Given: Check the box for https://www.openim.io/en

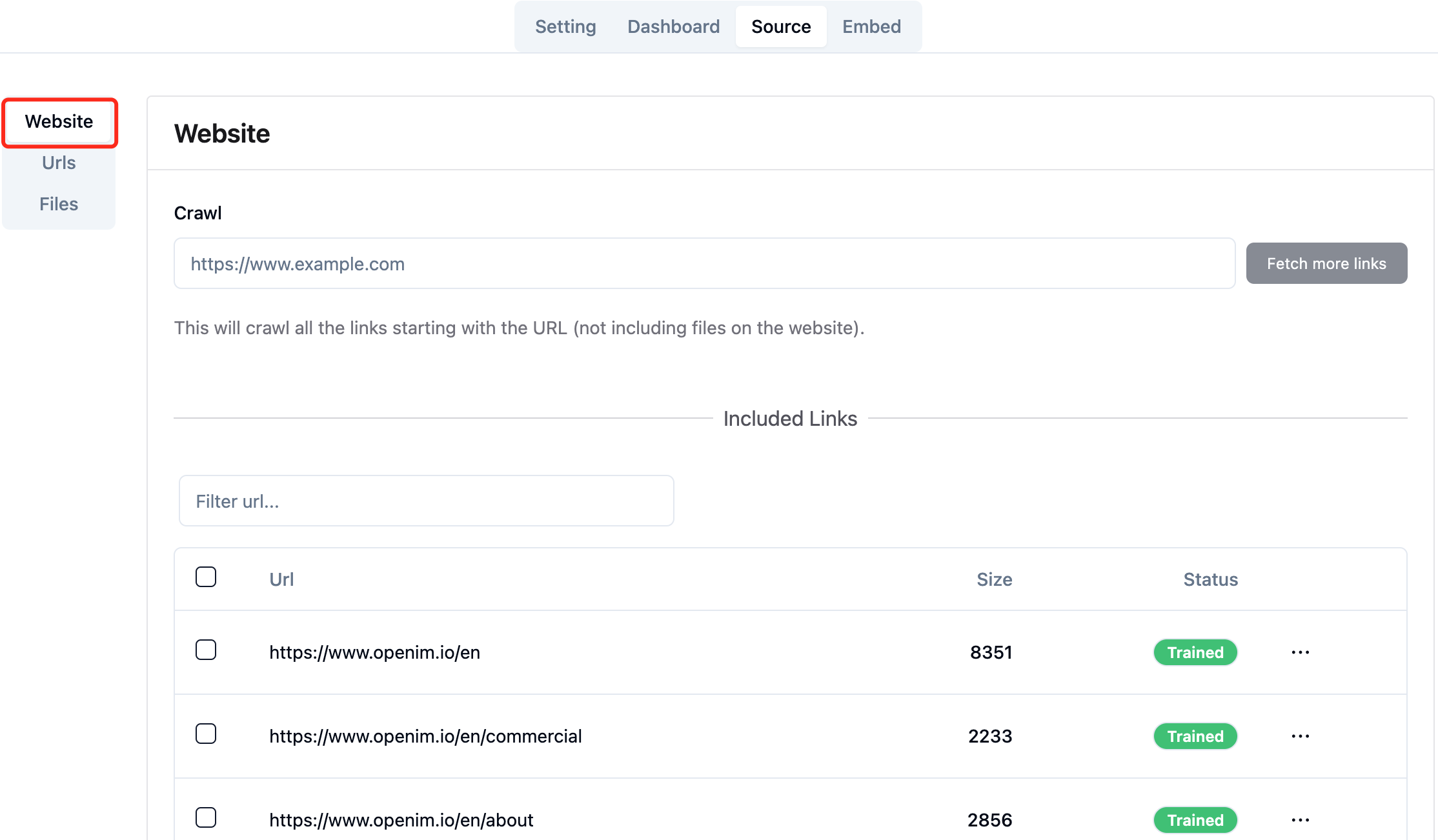Looking at the screenshot, I should 206,650.
